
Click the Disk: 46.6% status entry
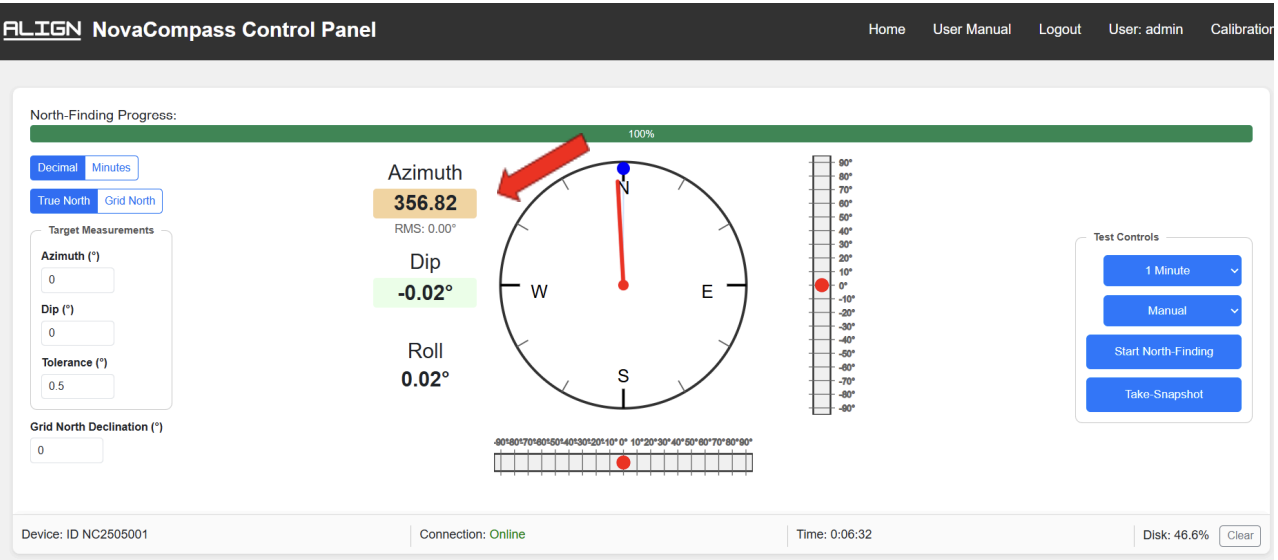(x=1176, y=535)
